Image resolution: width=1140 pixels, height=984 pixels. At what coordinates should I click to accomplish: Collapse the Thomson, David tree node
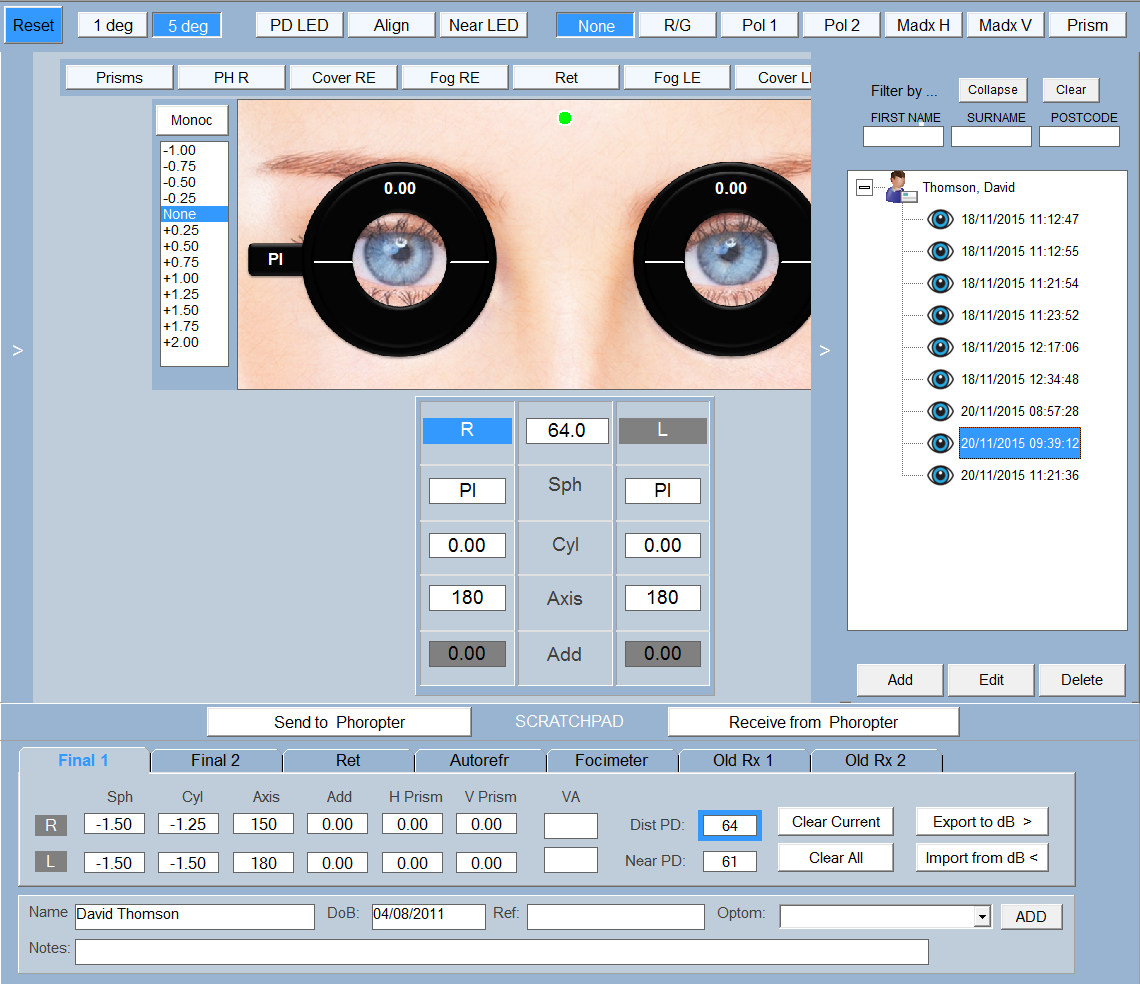(864, 187)
